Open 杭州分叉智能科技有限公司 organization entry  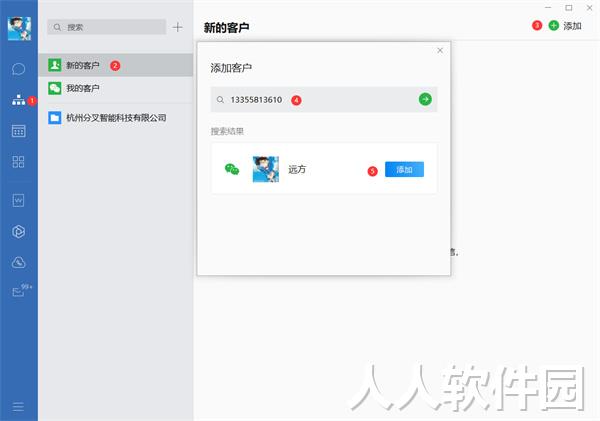click(x=116, y=117)
